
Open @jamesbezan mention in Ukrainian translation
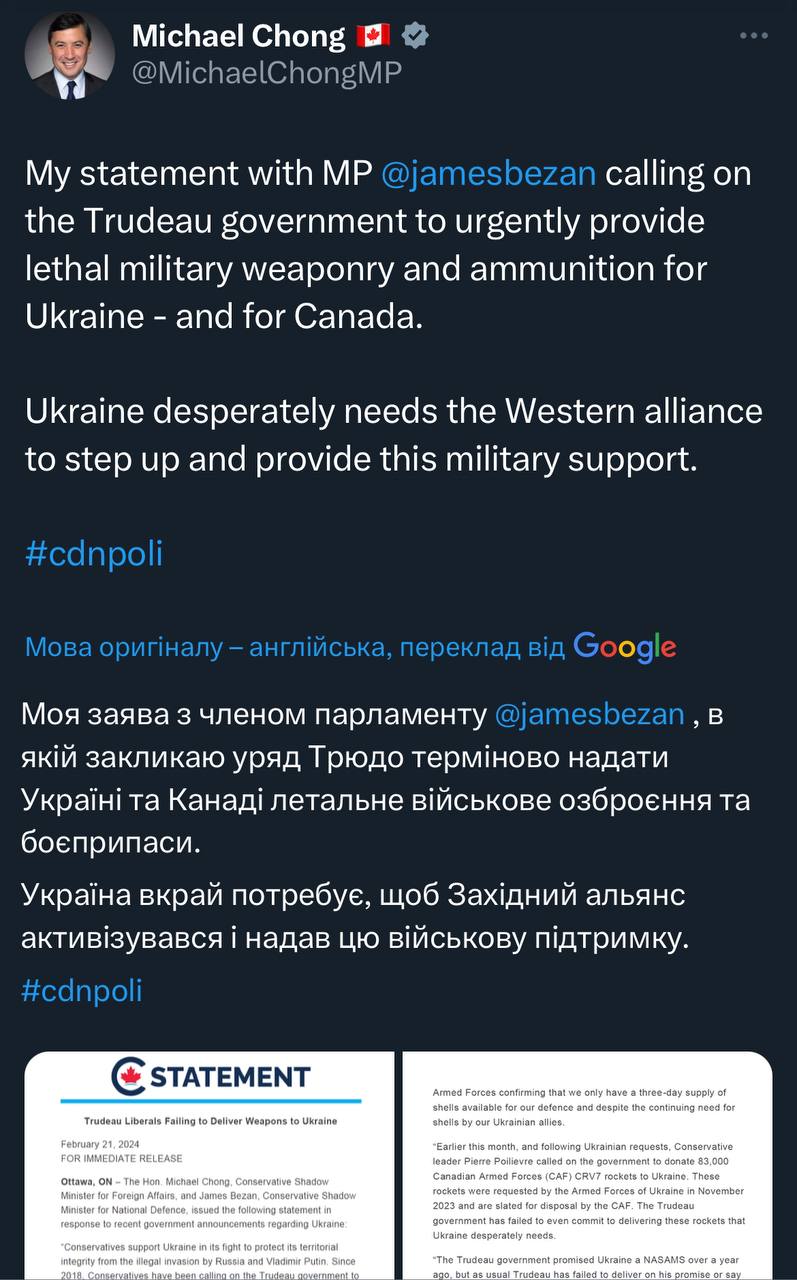590,714
